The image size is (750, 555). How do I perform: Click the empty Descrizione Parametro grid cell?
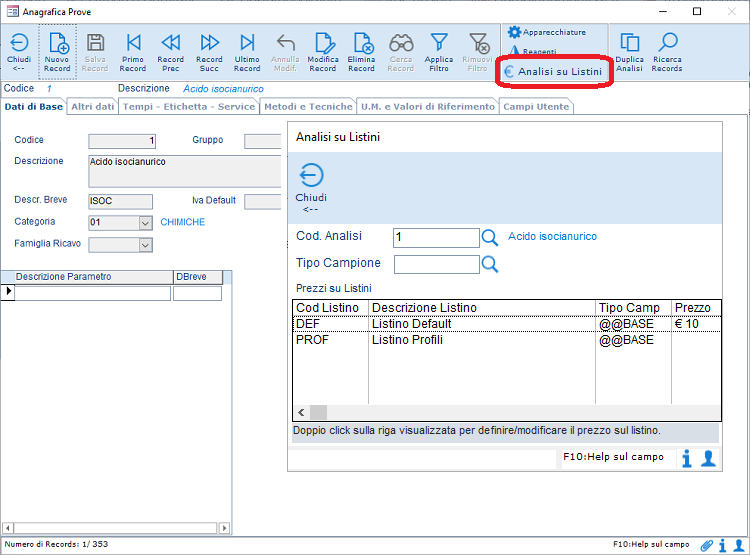coord(93,293)
